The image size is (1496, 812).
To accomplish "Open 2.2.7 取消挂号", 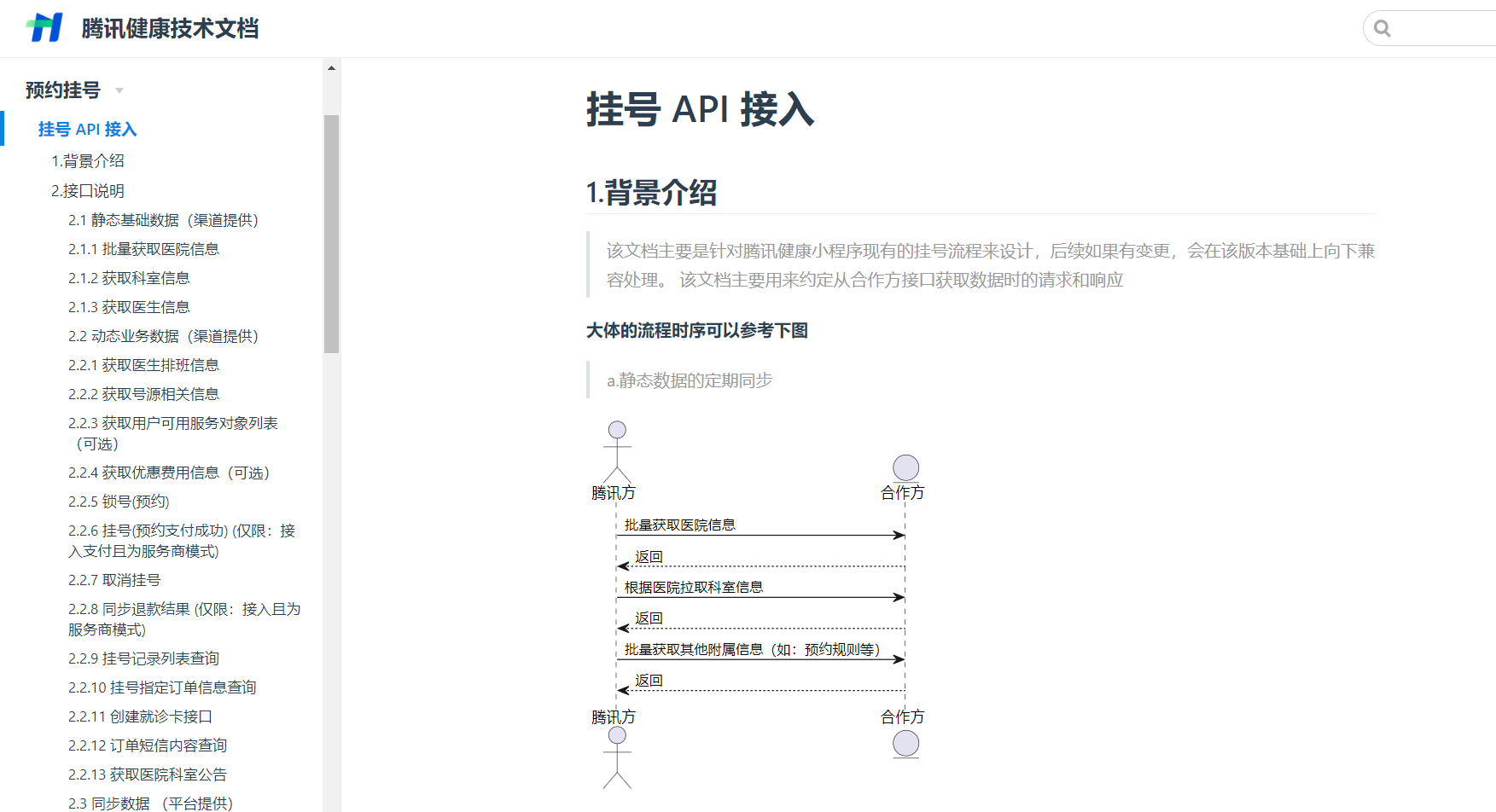I will click(114, 580).
